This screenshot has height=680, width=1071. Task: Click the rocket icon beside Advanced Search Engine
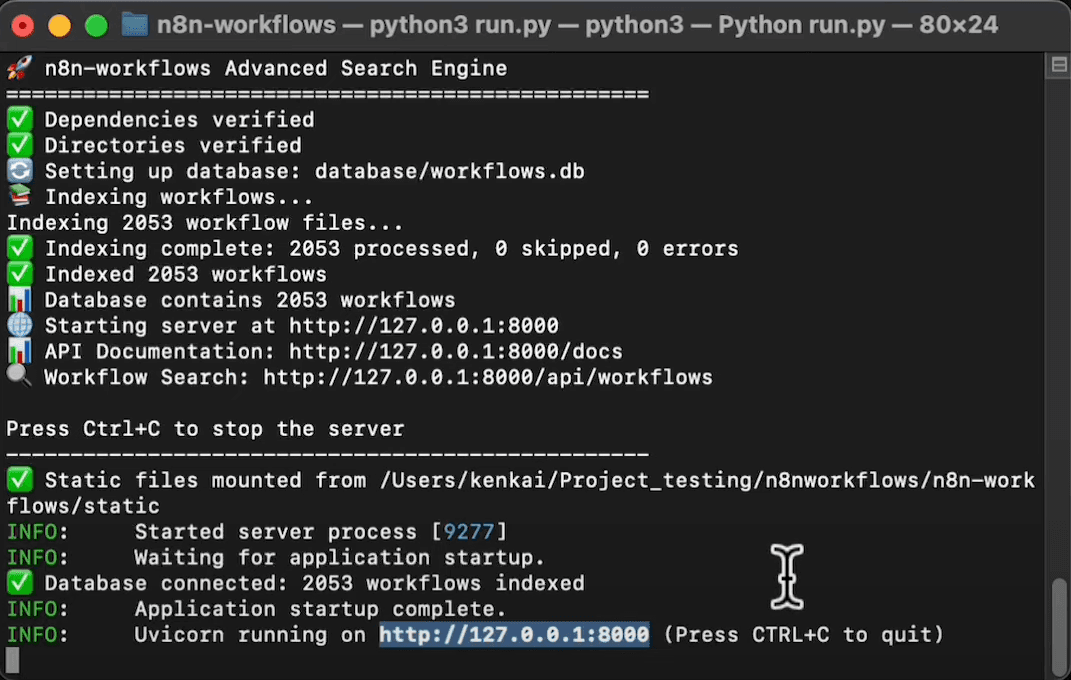19,68
